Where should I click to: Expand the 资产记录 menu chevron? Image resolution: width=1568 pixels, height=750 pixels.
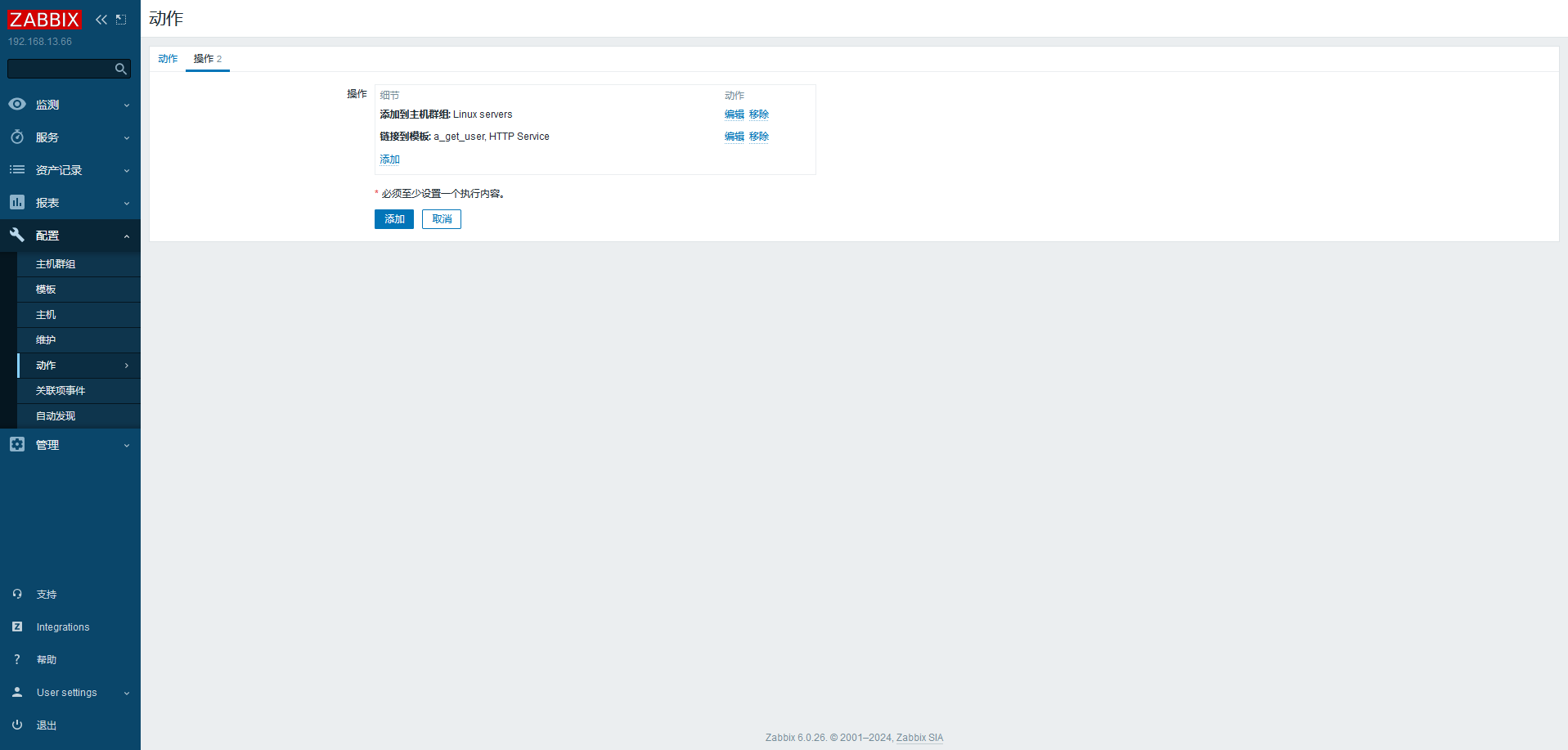[127, 171]
